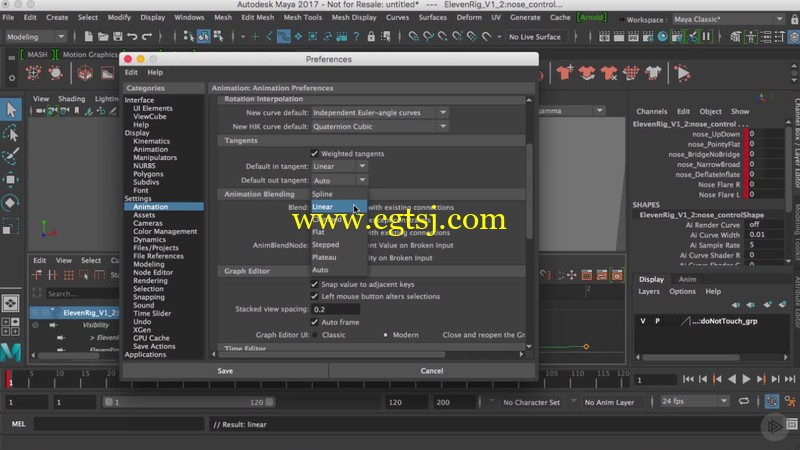This screenshot has width=800, height=450.
Task: Open New HIK curve default dropdown
Action: click(380, 126)
